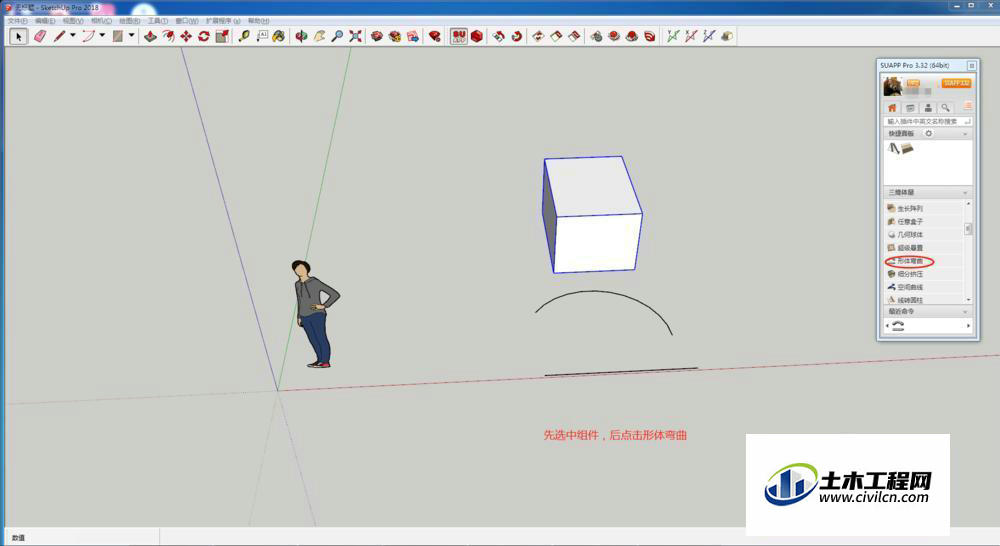
Task: Select the Eraser tool
Action: (40, 36)
